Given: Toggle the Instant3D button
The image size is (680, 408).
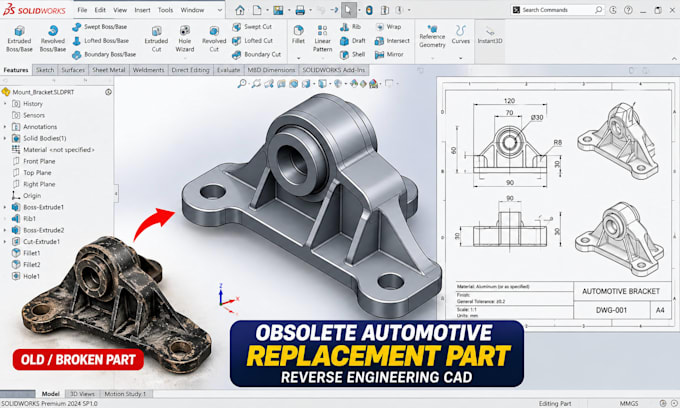Looking at the screenshot, I should click(490, 35).
